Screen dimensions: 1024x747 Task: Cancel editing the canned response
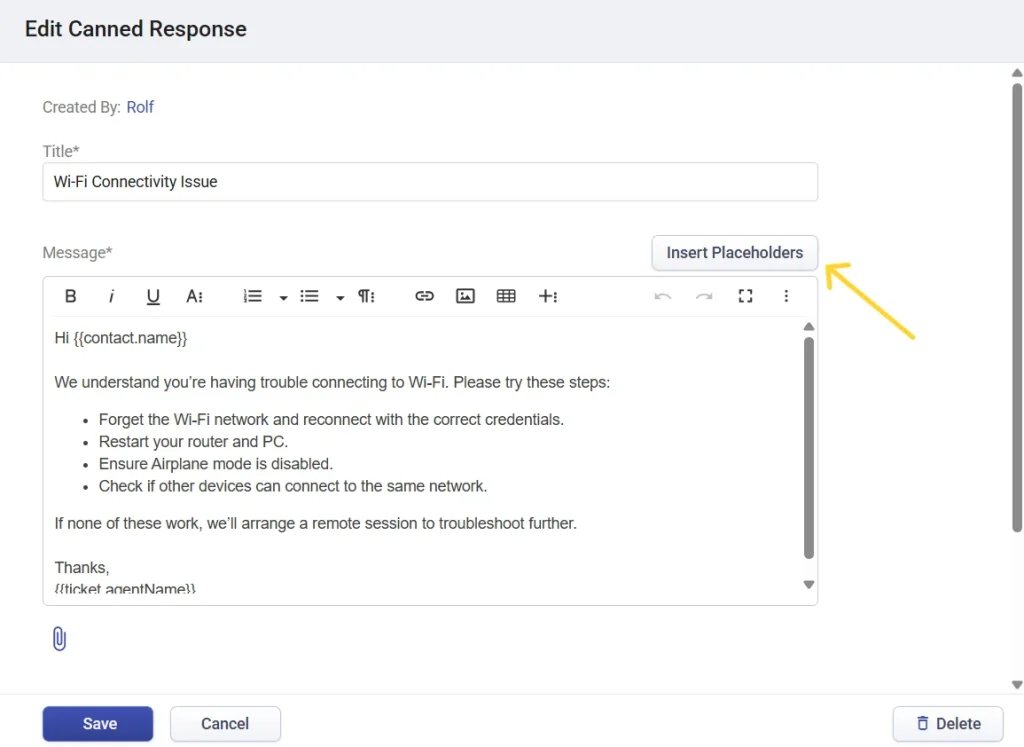point(225,723)
